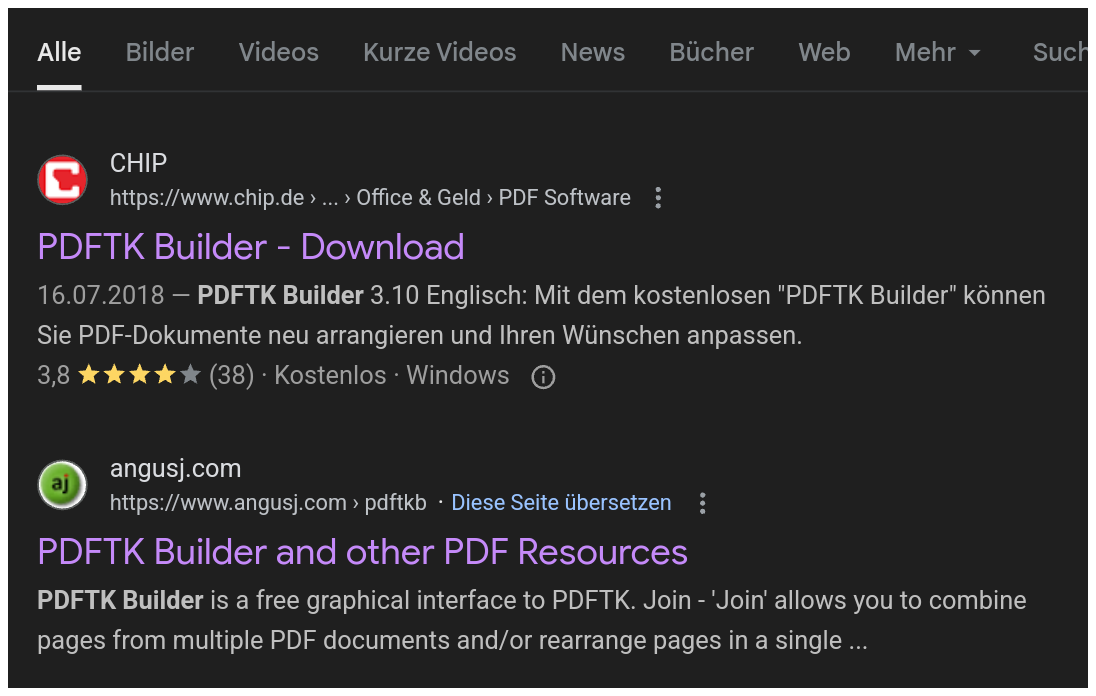The width and height of the screenshot is (1096, 696).
Task: Open three-dot menu for angusj.com result
Action: 702,503
